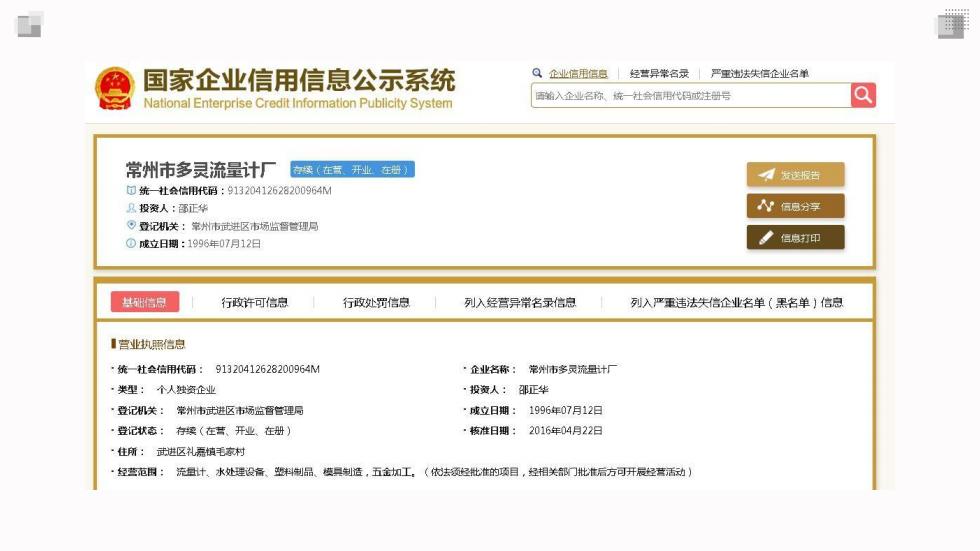Click the type value 个人独资企业

click(186, 390)
